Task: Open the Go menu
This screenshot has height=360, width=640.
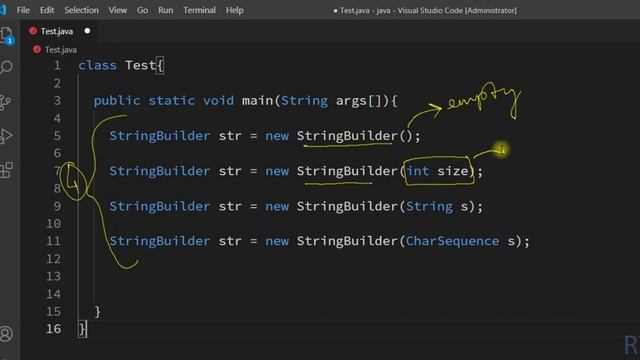Action: tap(142, 10)
